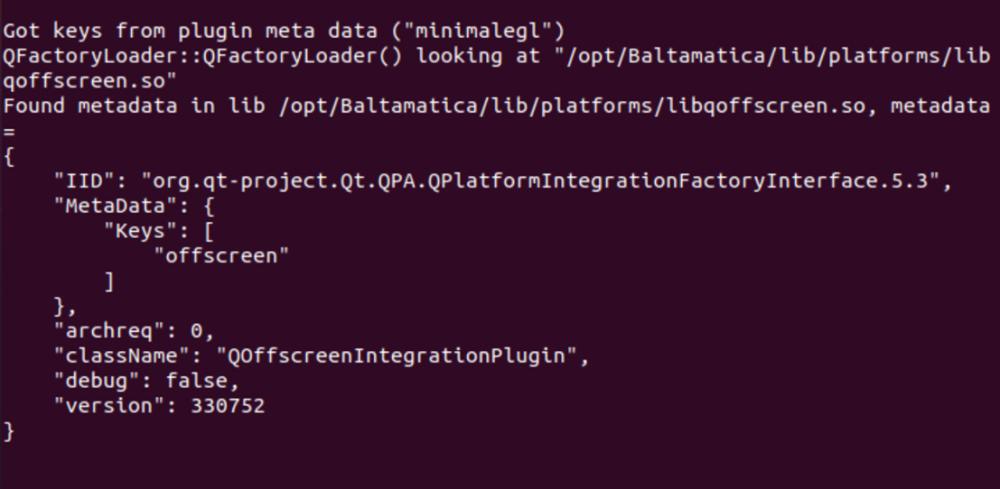Image resolution: width=1000 pixels, height=489 pixels.
Task: Click the lone equals sign line
Action: click(9, 130)
